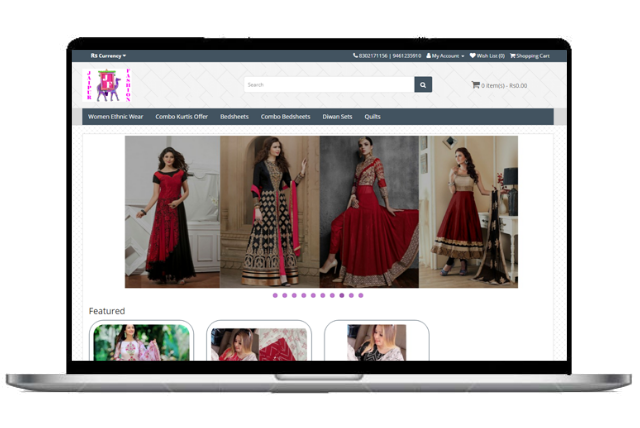Expand the My Account dropdown
Viewport: 640px width, 428px height.
(445, 56)
